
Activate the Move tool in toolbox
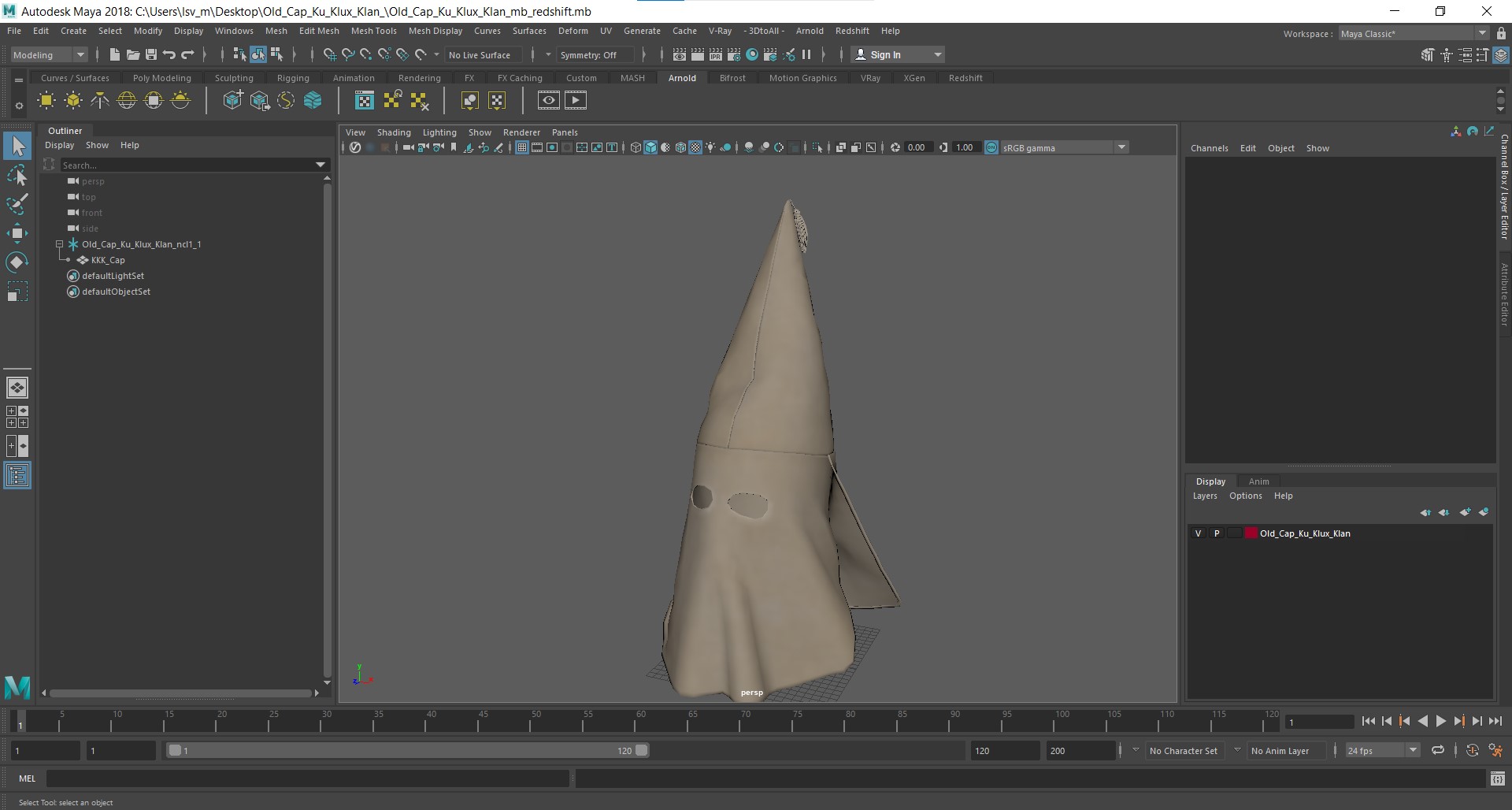17,232
